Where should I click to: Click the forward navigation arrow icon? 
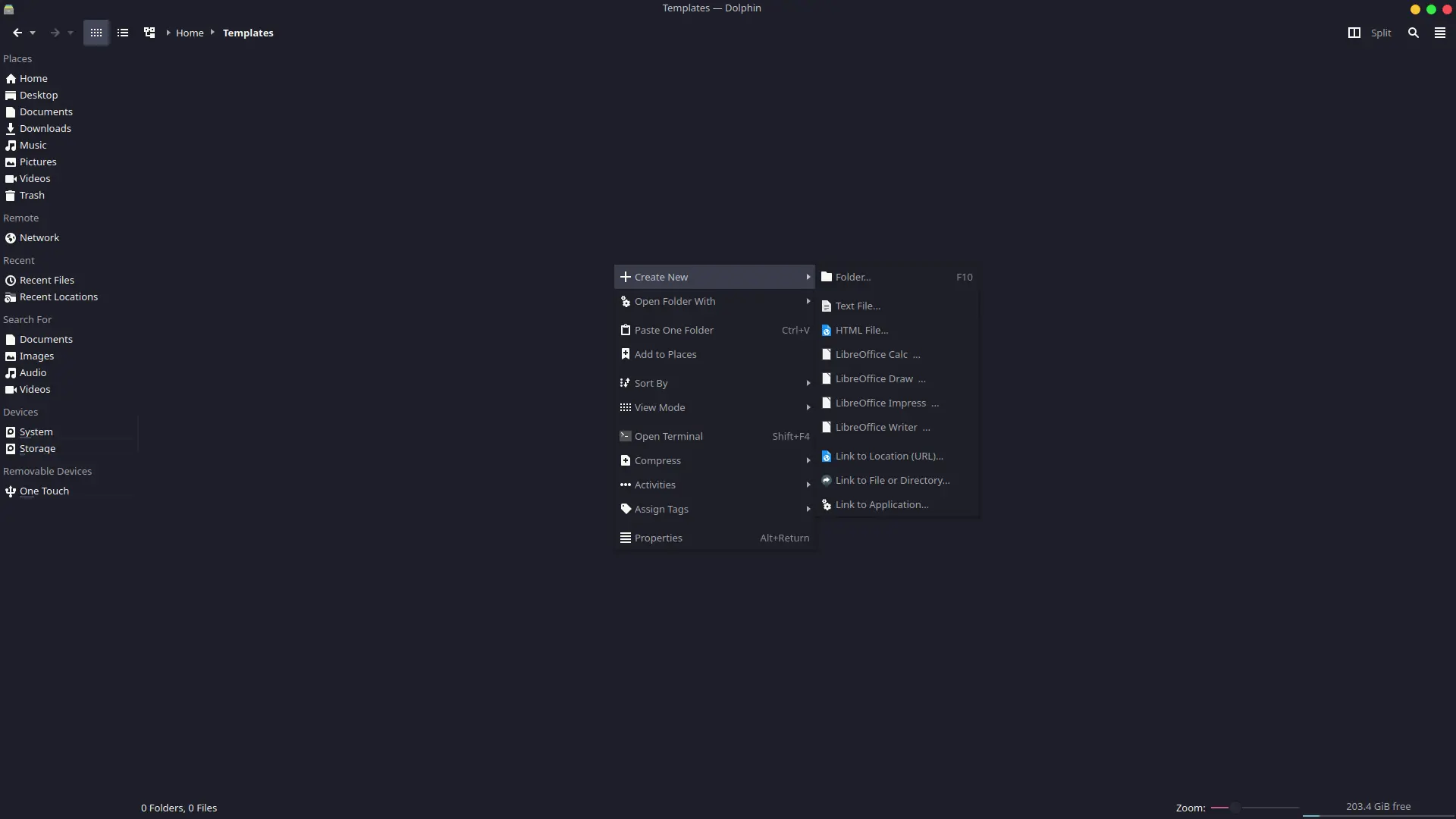click(54, 33)
